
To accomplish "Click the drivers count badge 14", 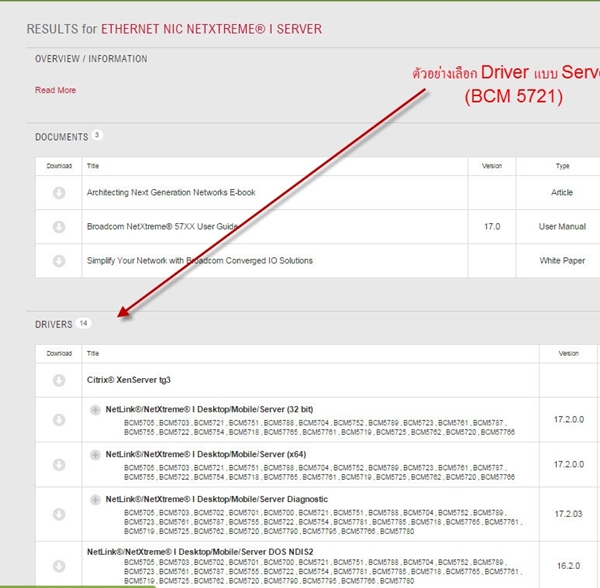I will pyautogui.click(x=83, y=323).
